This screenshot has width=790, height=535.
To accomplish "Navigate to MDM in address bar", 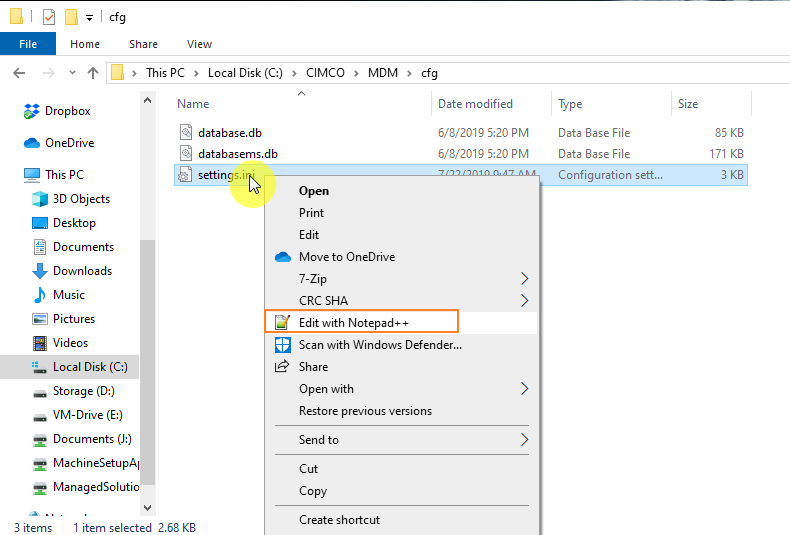I will (383, 73).
